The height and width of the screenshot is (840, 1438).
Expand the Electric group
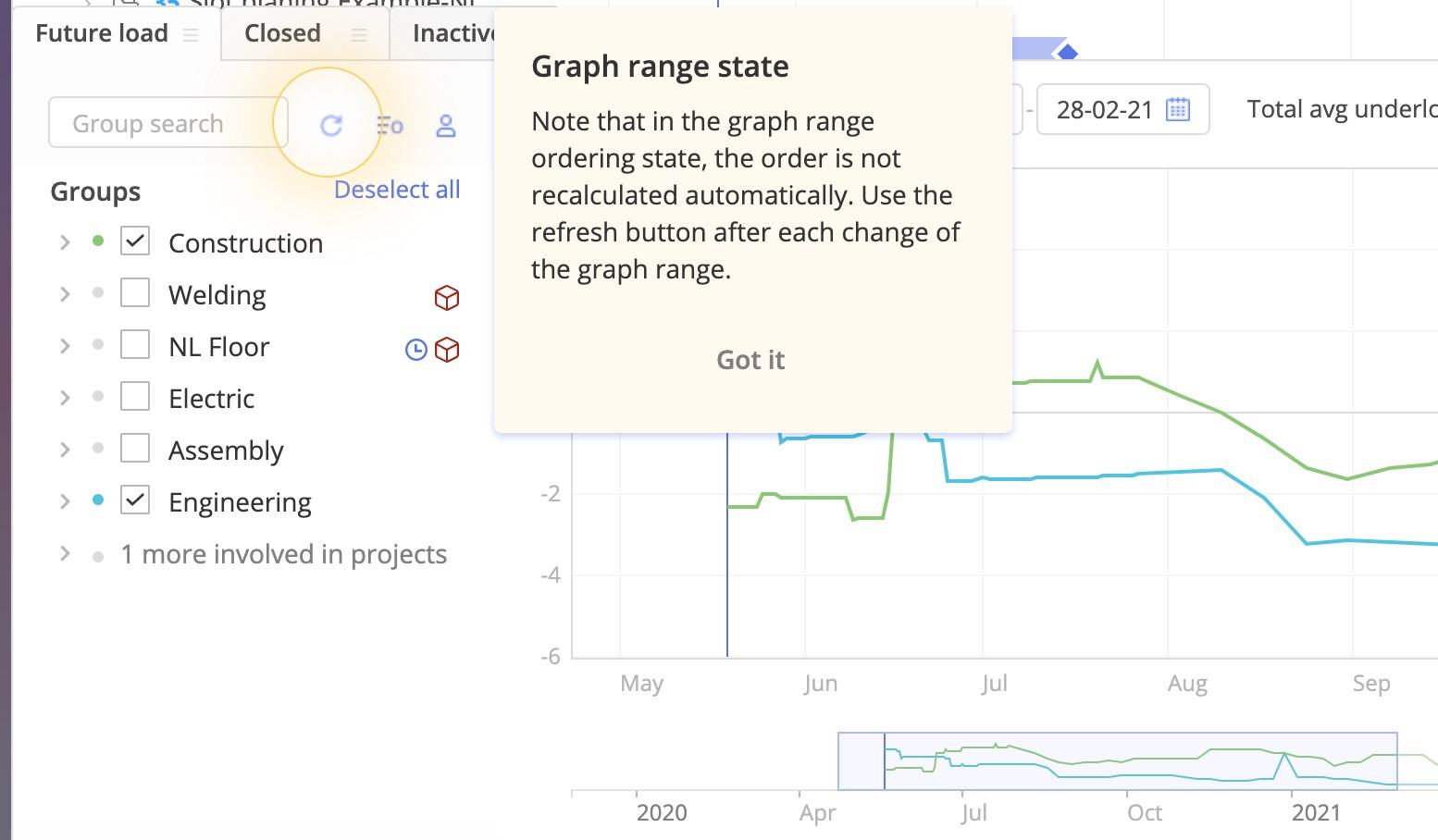point(65,398)
